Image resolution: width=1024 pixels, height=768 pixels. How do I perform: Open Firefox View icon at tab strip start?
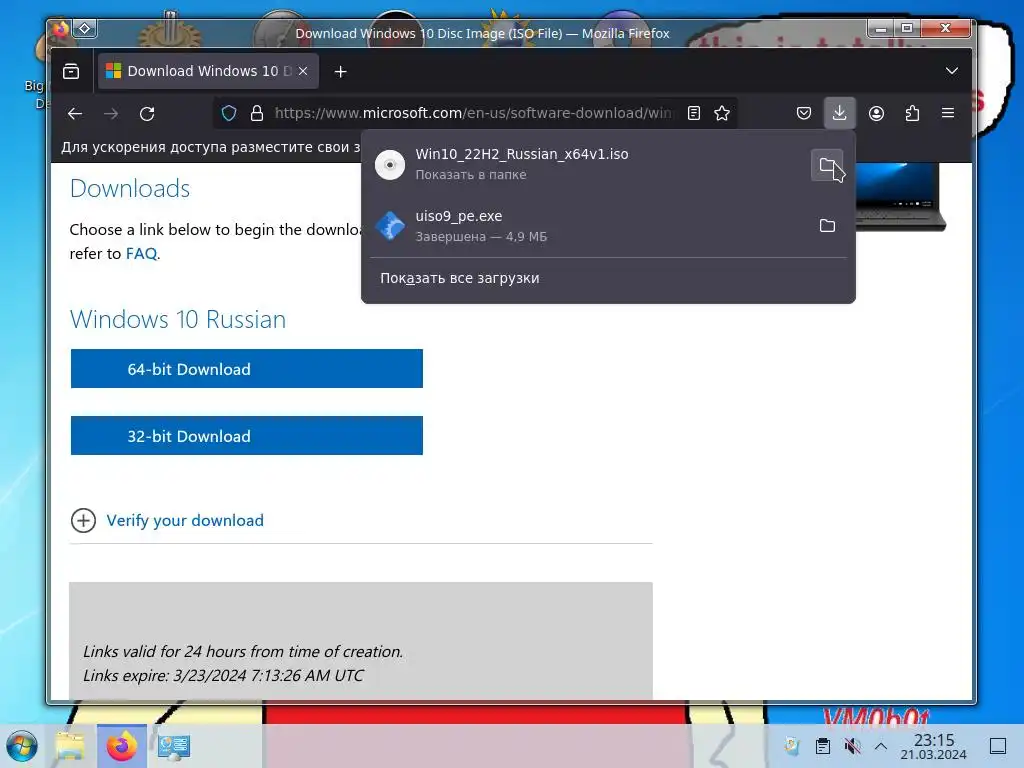(71, 71)
